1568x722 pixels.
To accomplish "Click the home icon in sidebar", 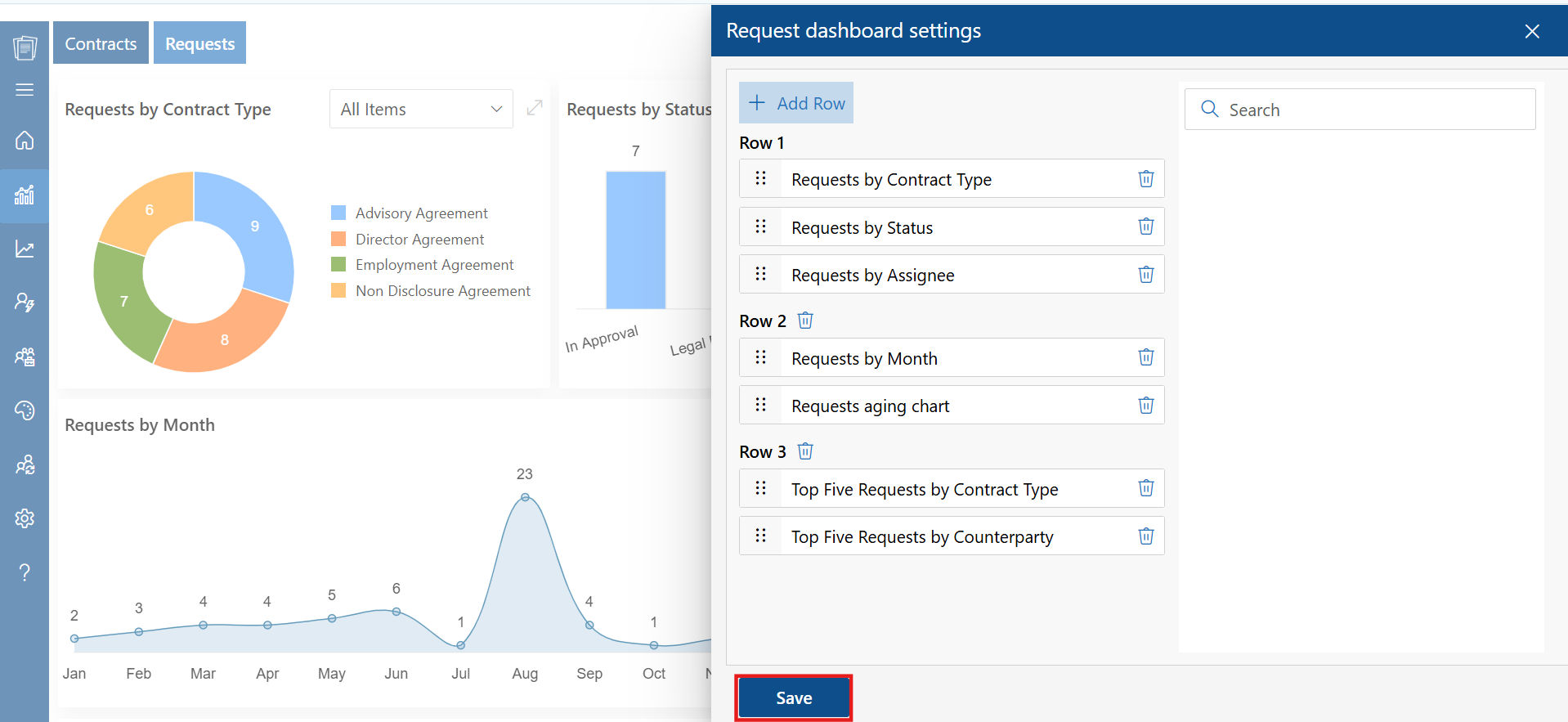I will (25, 141).
